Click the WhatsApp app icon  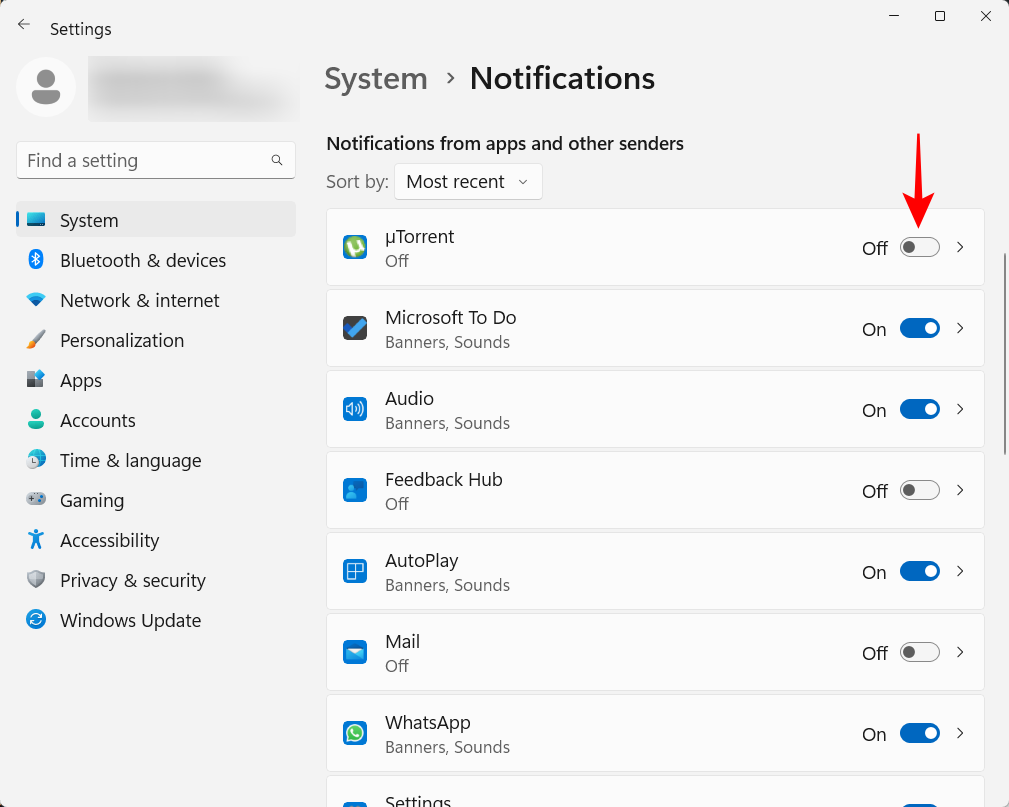tap(355, 733)
